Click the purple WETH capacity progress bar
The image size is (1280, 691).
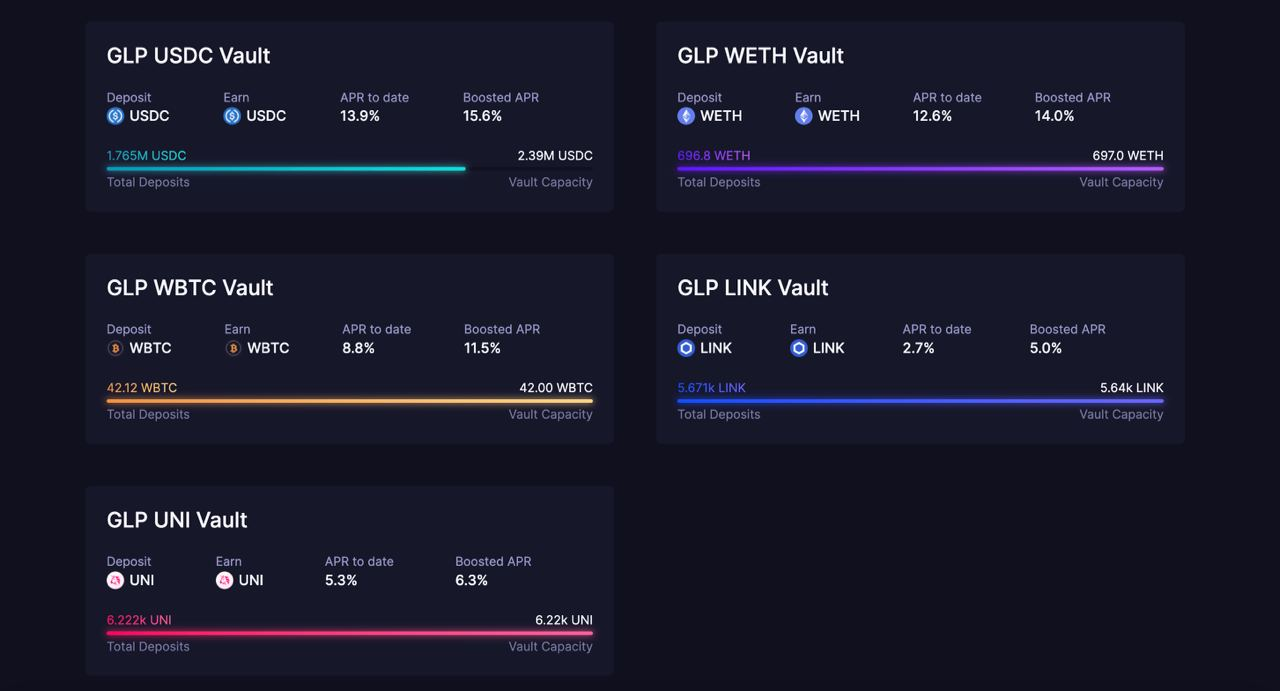[x=920, y=169]
